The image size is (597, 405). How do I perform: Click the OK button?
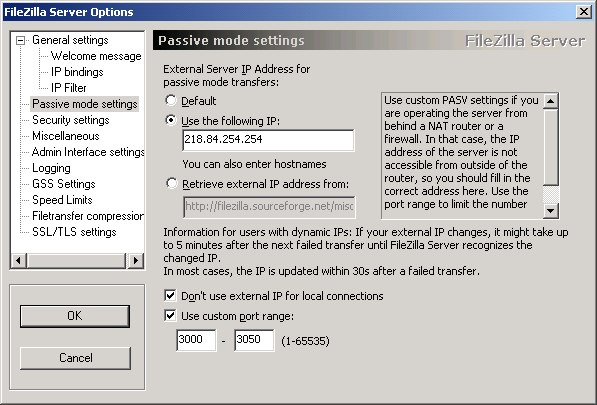click(75, 316)
